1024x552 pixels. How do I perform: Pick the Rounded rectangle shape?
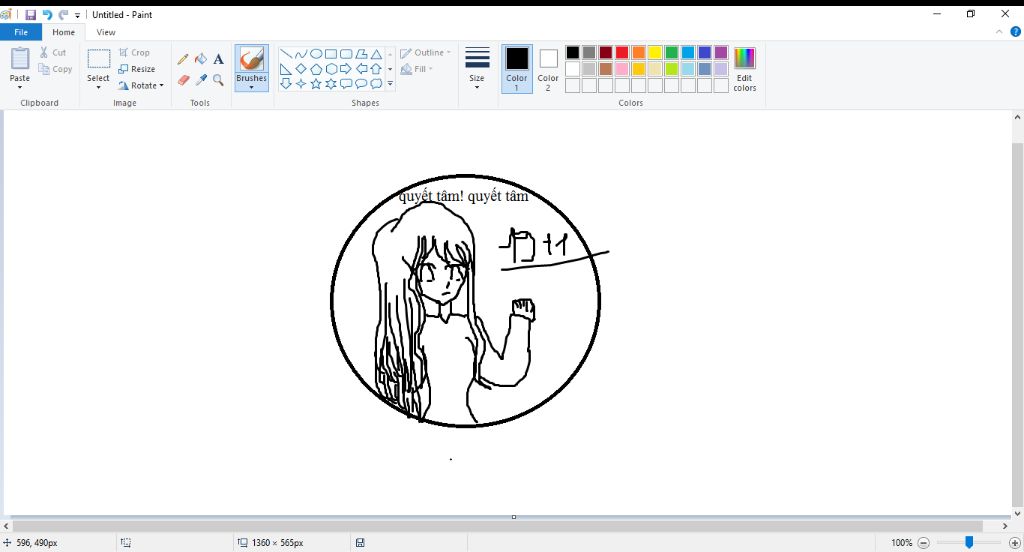tap(346, 54)
